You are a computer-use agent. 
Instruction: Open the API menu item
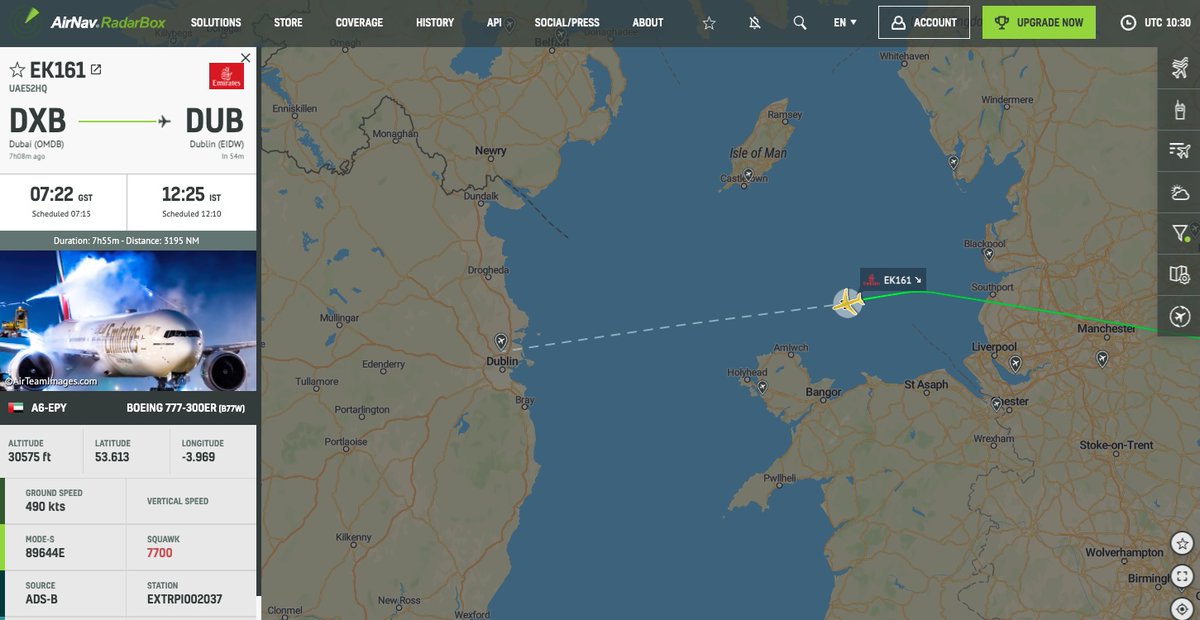tap(494, 22)
